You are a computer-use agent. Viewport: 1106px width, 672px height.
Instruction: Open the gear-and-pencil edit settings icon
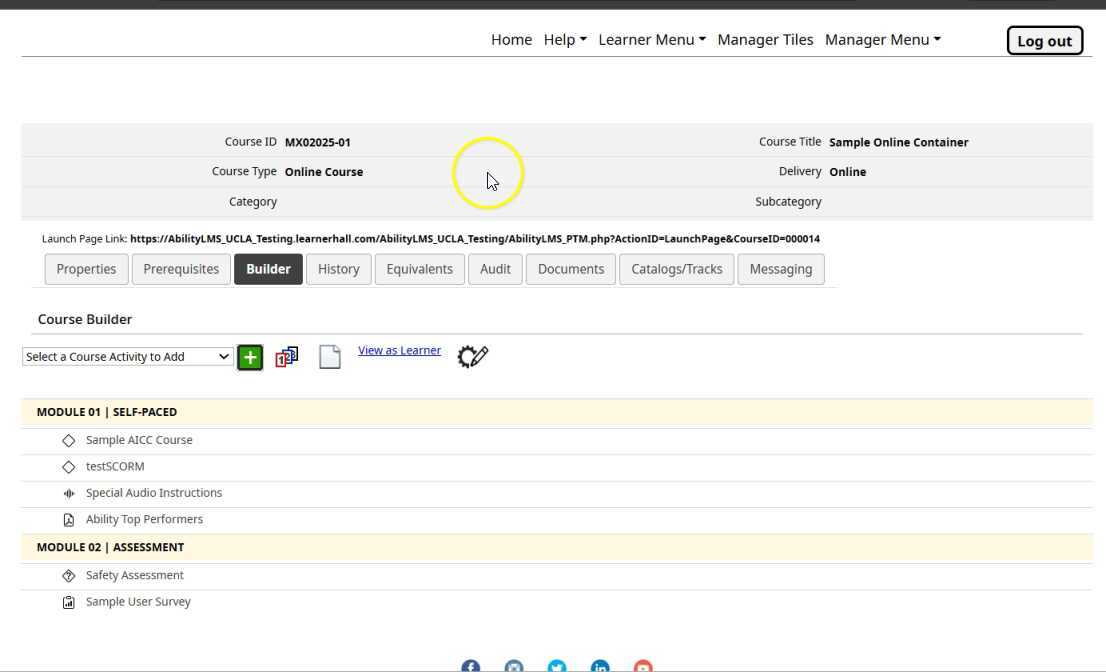click(x=472, y=356)
